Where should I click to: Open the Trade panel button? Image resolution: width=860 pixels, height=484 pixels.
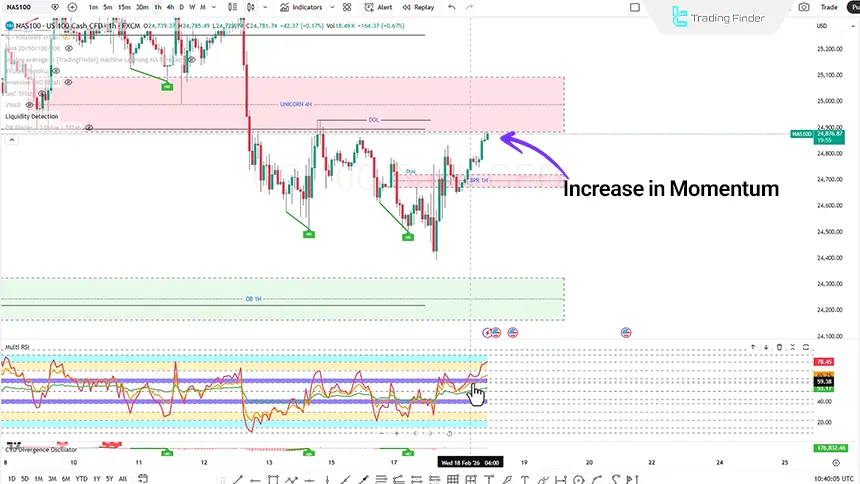coord(829,7)
